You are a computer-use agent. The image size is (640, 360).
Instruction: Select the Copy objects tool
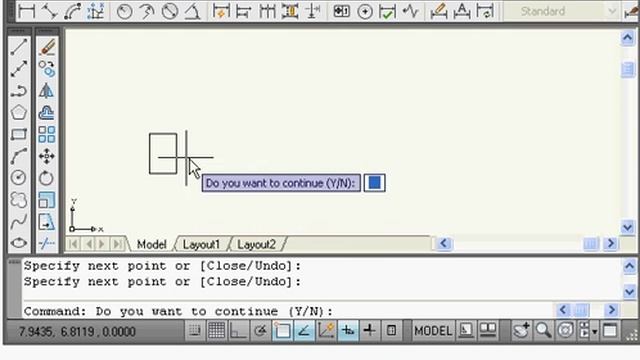click(47, 69)
